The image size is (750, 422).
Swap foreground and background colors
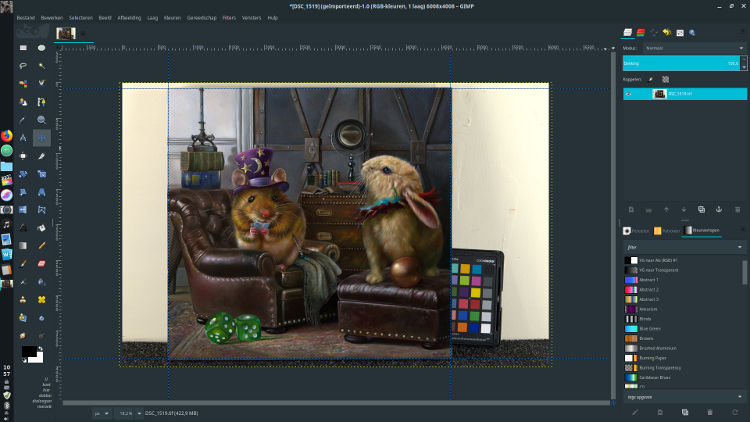pyautogui.click(x=41, y=348)
